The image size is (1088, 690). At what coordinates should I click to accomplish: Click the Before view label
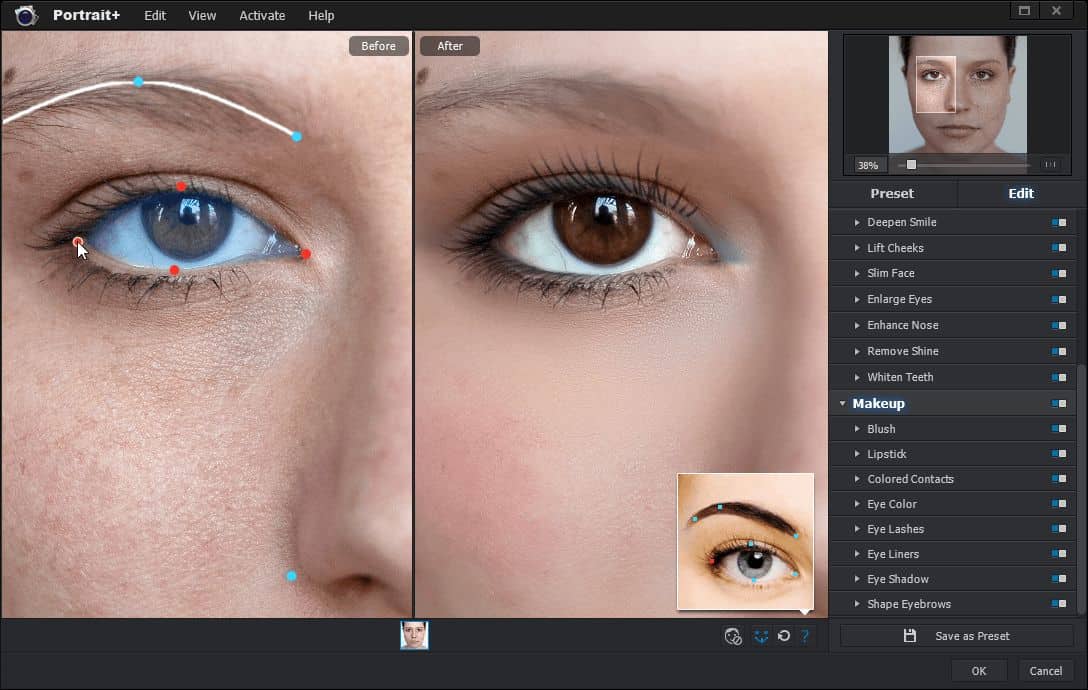tap(378, 45)
